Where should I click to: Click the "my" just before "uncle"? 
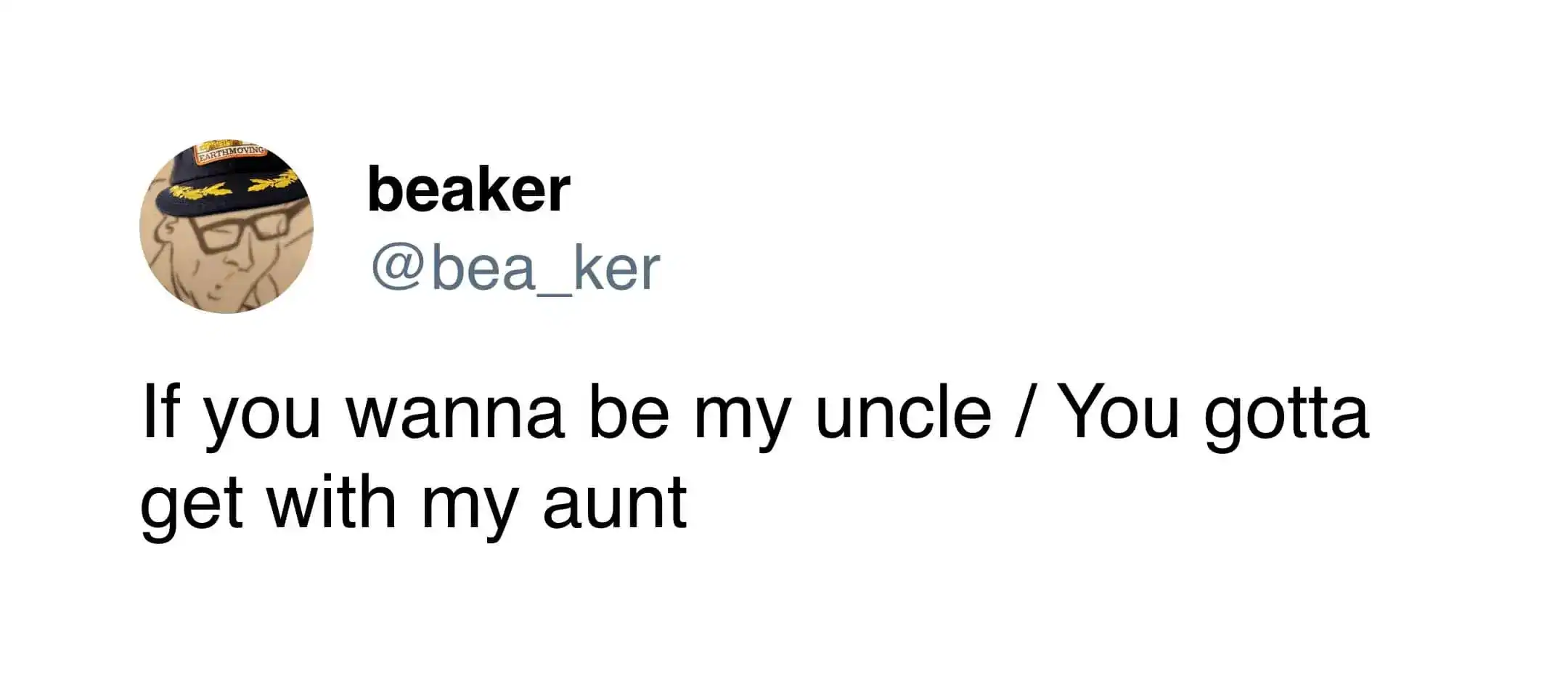click(741, 417)
